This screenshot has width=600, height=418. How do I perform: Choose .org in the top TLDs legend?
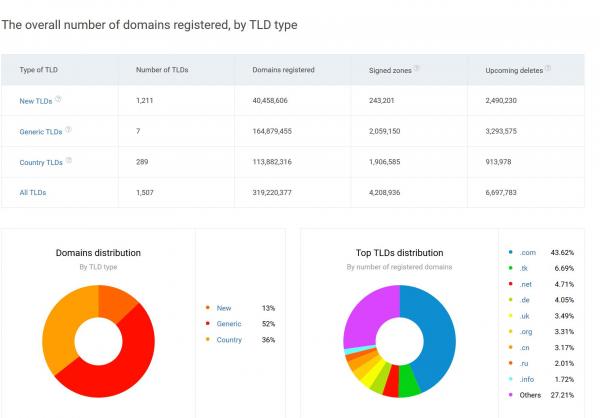coord(527,331)
